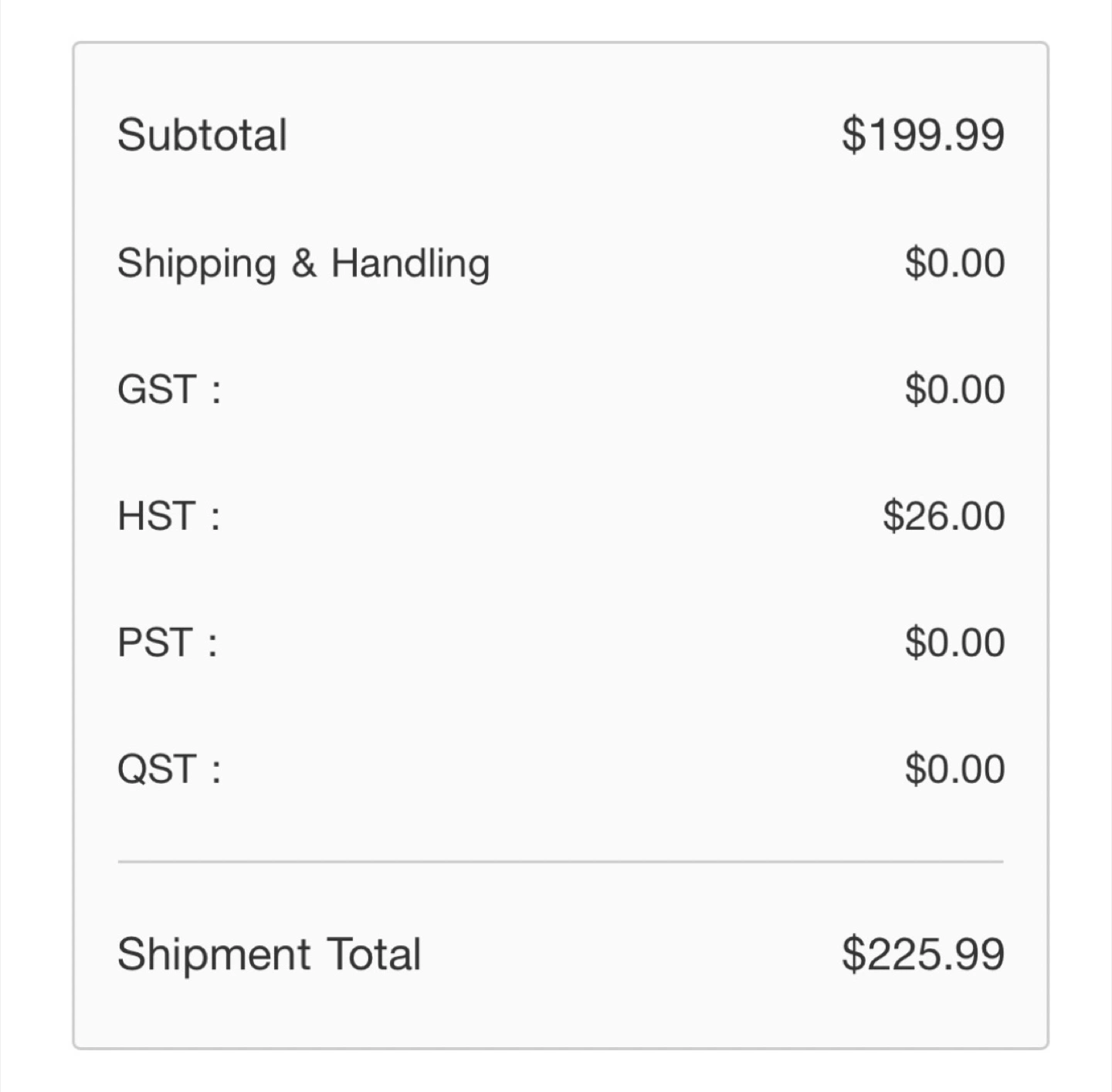Click the colon after HST
Viewport: 1112px width, 1092px height.
click(x=215, y=517)
